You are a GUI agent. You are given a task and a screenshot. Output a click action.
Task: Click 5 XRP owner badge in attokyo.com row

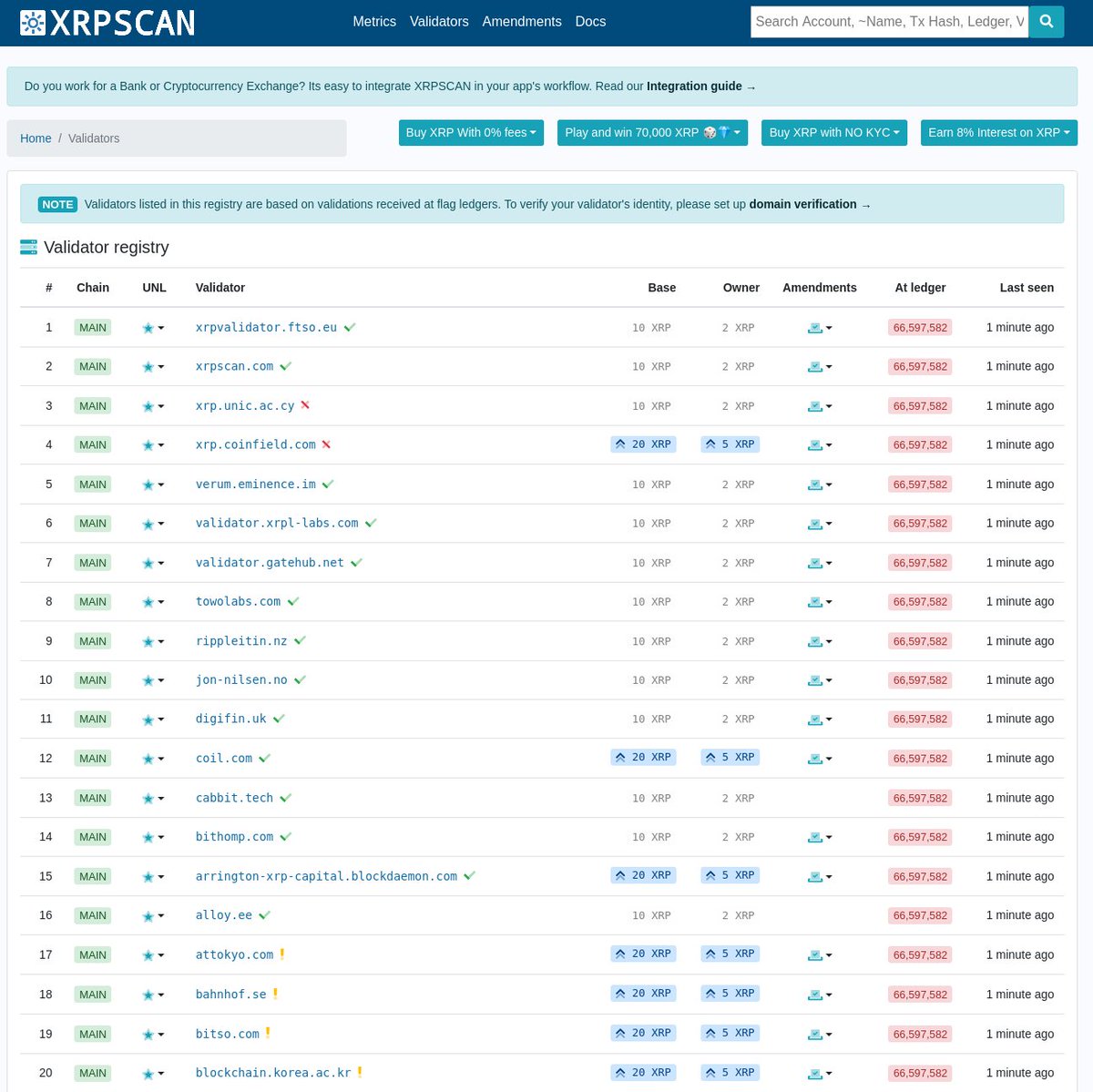pyautogui.click(x=730, y=954)
